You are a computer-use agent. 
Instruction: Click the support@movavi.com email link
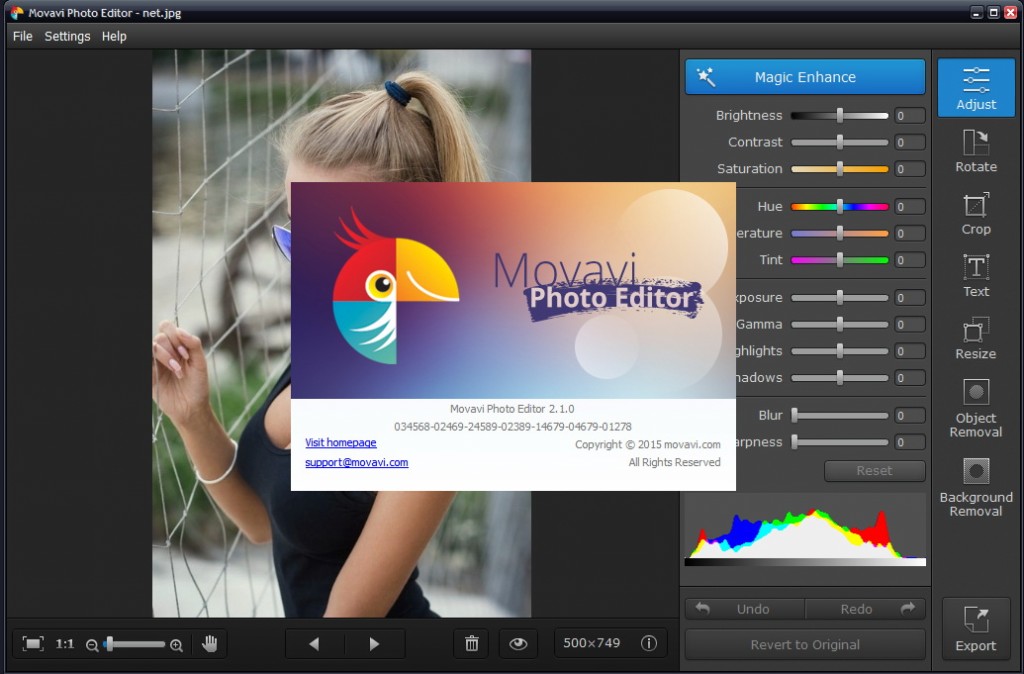coord(357,462)
